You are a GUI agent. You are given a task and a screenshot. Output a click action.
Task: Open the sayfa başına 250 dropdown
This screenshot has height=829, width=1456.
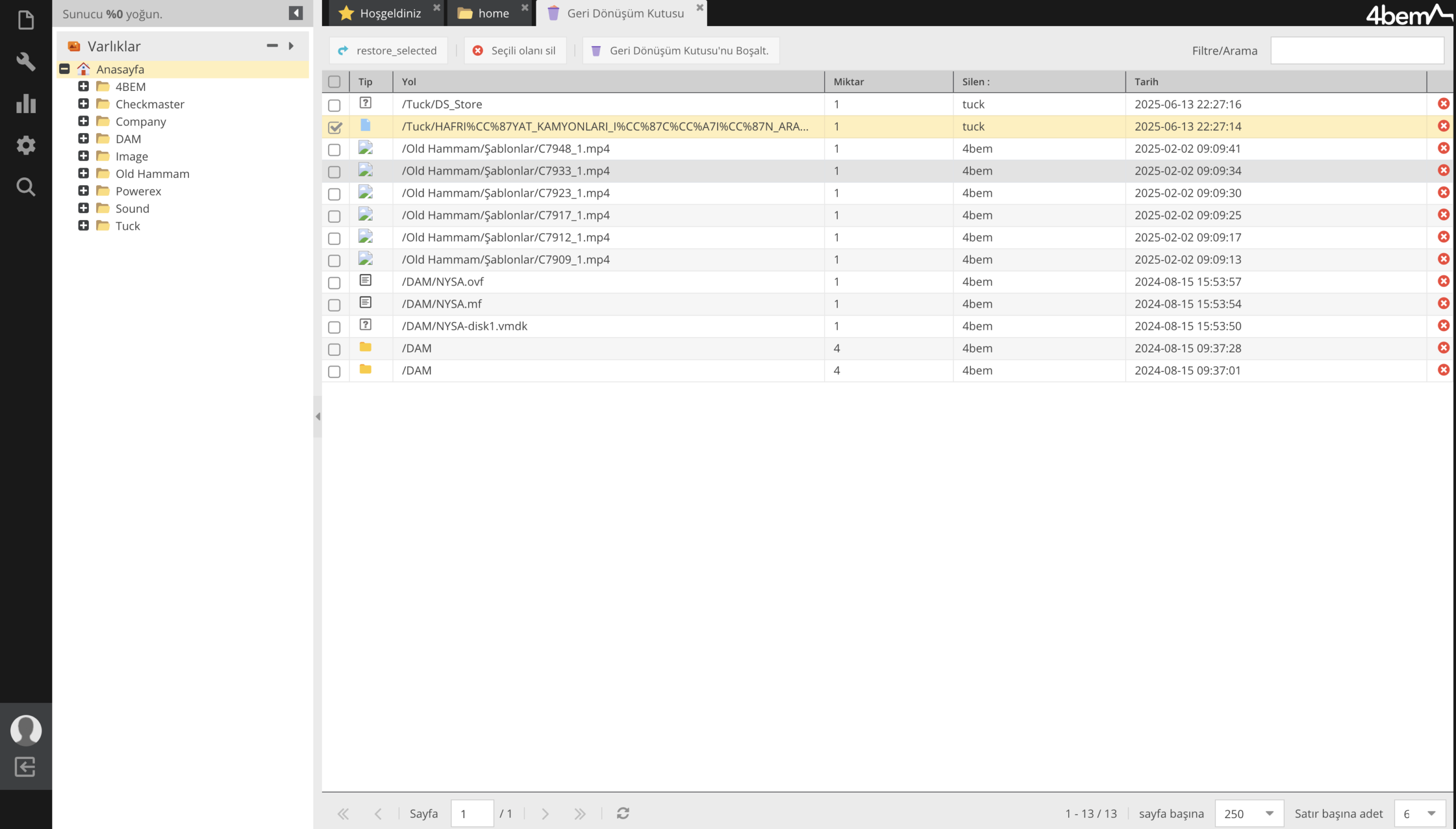[1250, 814]
